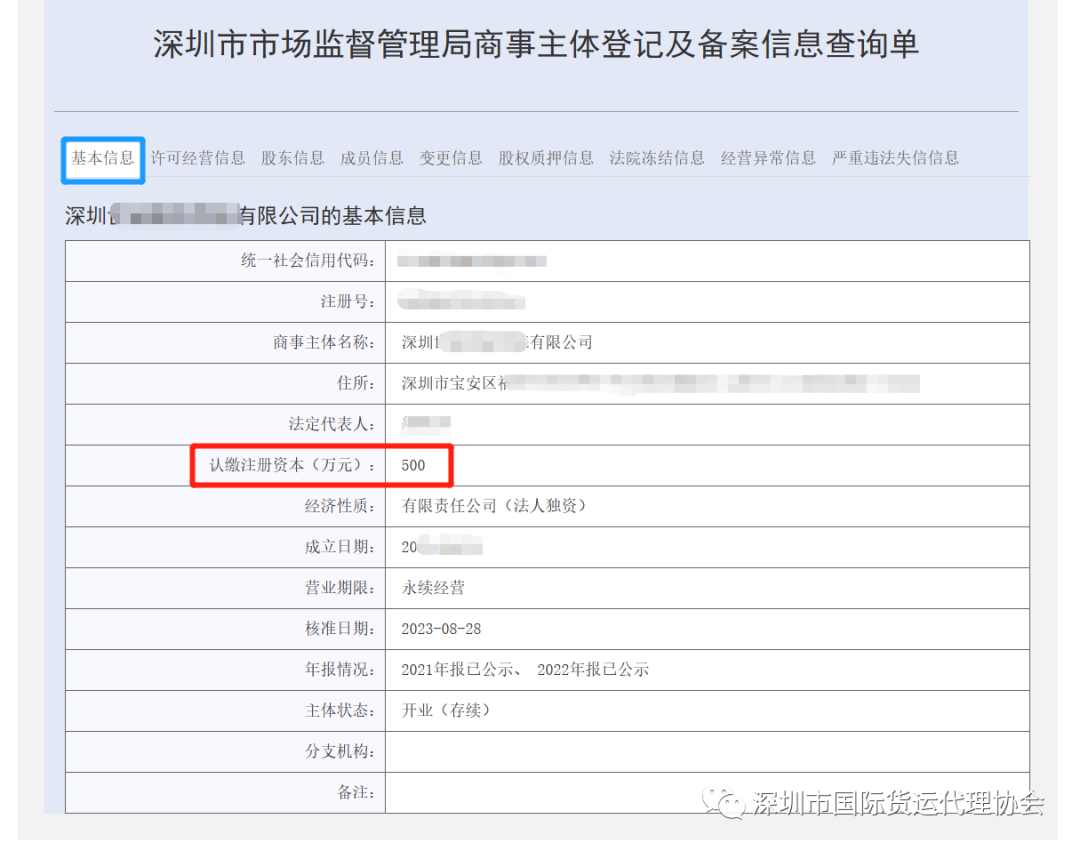This screenshot has width=1080, height=851.
Task: Switch to the 股东信息 tab
Action: [x=292, y=158]
